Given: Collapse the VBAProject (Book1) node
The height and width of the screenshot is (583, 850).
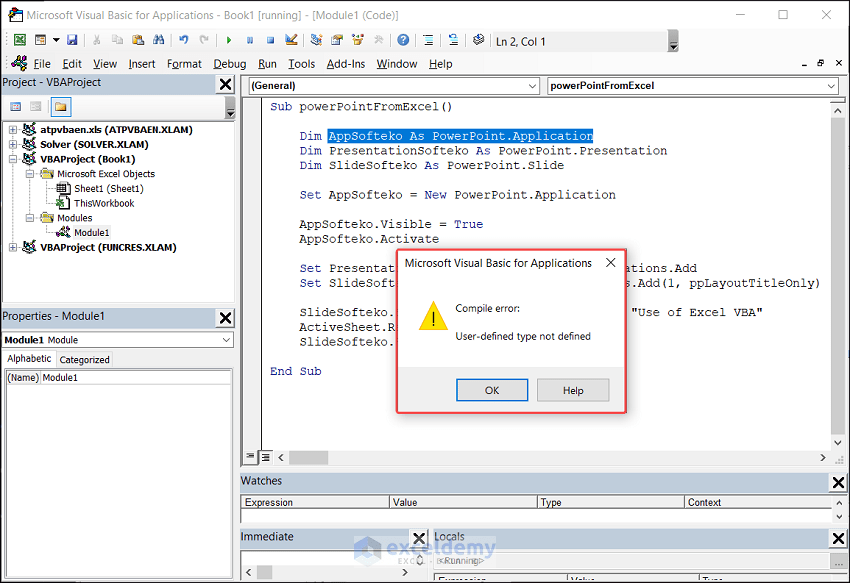Looking at the screenshot, I should pos(13,159).
